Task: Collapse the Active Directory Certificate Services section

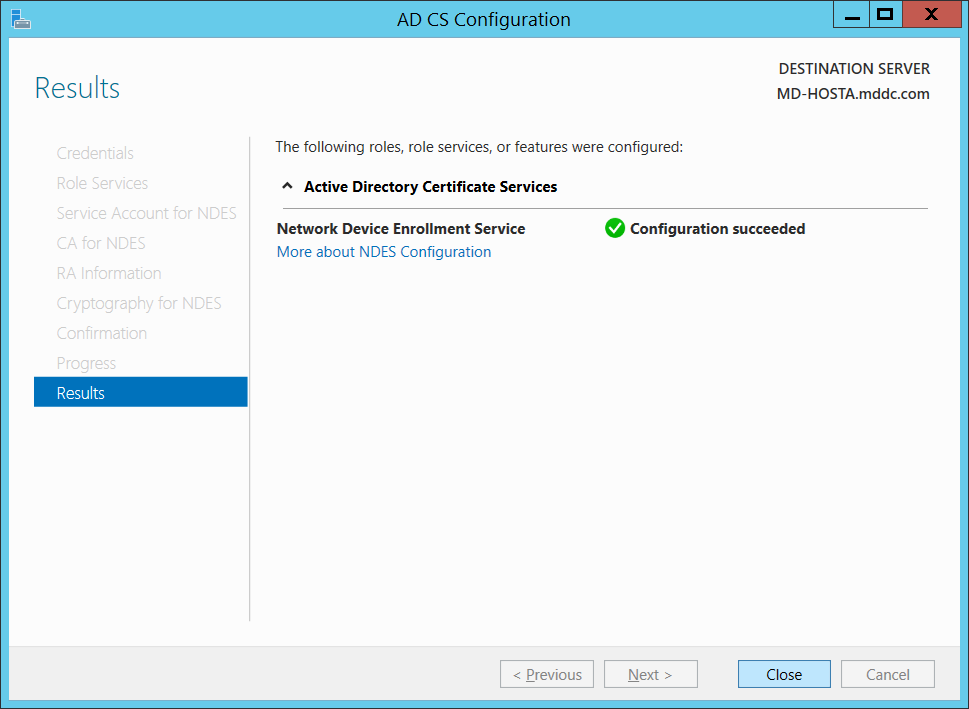Action: (x=287, y=185)
